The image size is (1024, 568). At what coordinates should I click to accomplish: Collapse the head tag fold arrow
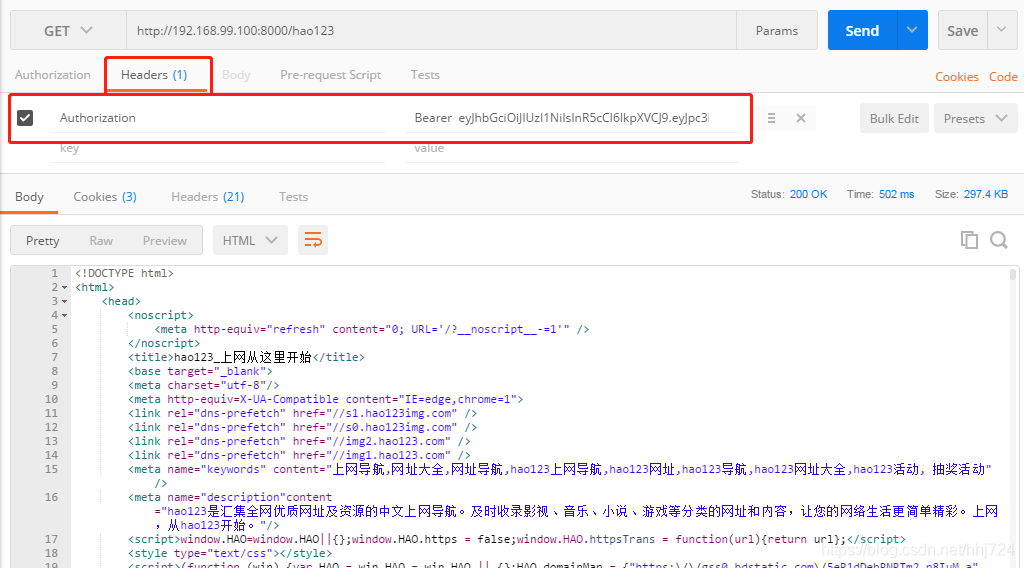65,302
